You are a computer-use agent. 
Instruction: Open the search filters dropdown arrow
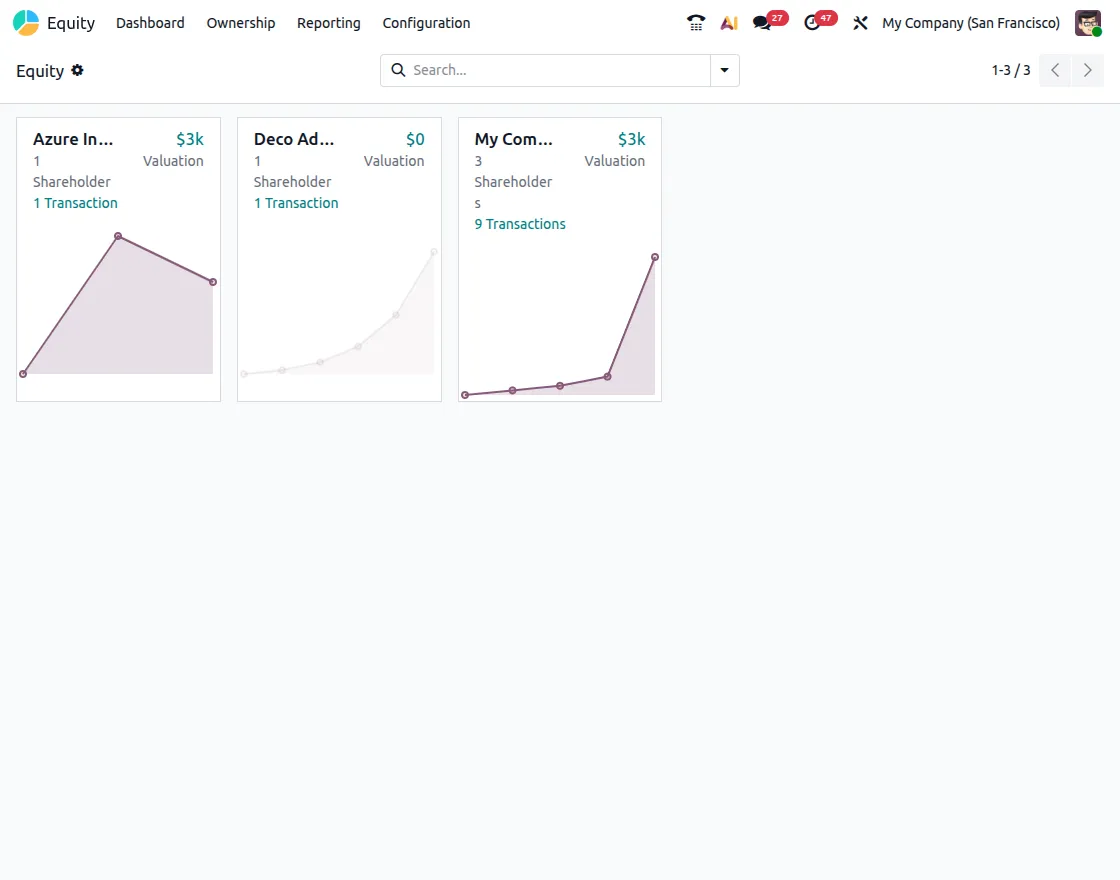(724, 70)
